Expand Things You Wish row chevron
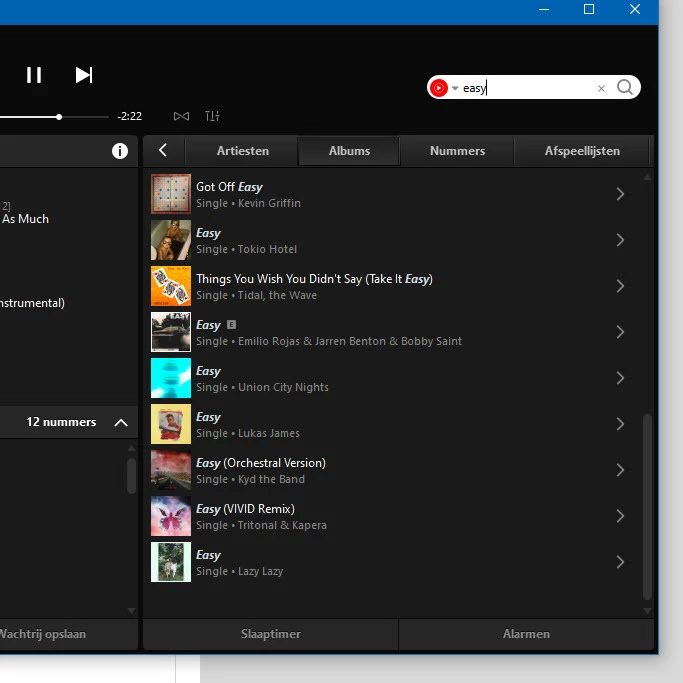 (x=620, y=286)
